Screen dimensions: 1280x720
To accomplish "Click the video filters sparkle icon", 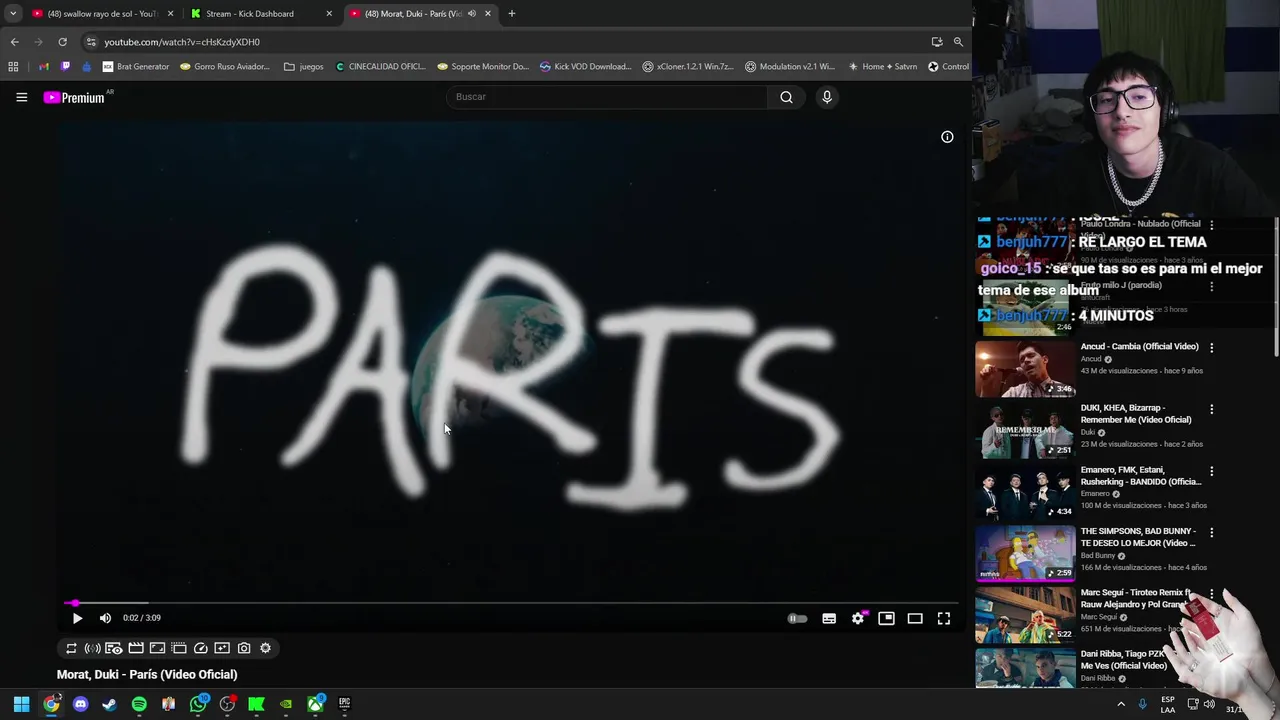I will [x=222, y=648].
